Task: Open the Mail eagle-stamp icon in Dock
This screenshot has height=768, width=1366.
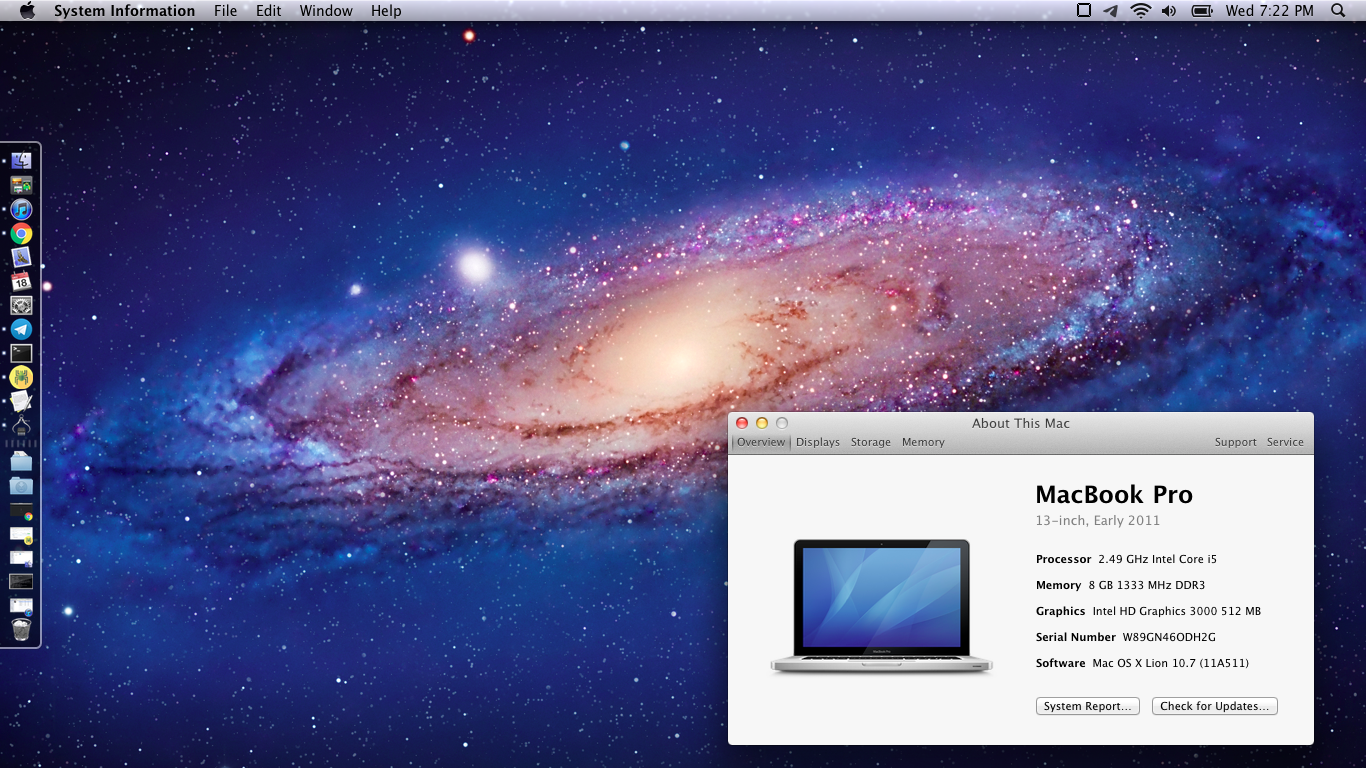Action: coord(21,258)
